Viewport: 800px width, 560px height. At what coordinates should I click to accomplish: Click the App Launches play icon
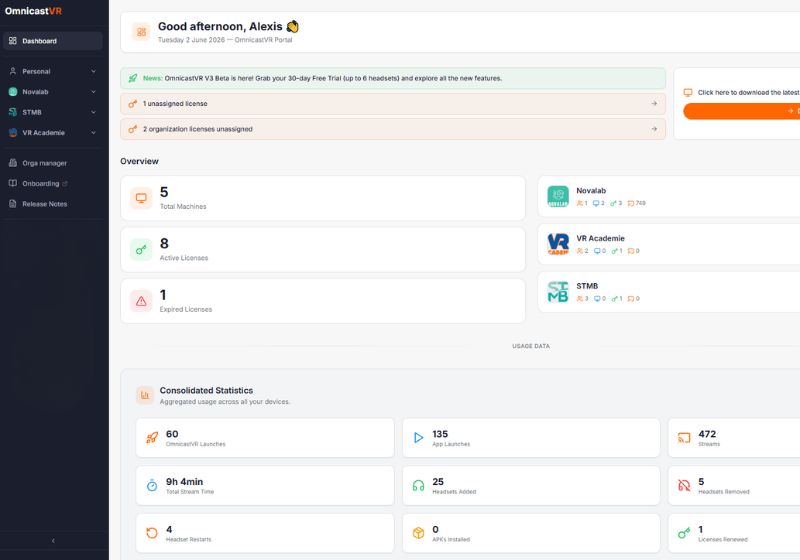click(418, 438)
